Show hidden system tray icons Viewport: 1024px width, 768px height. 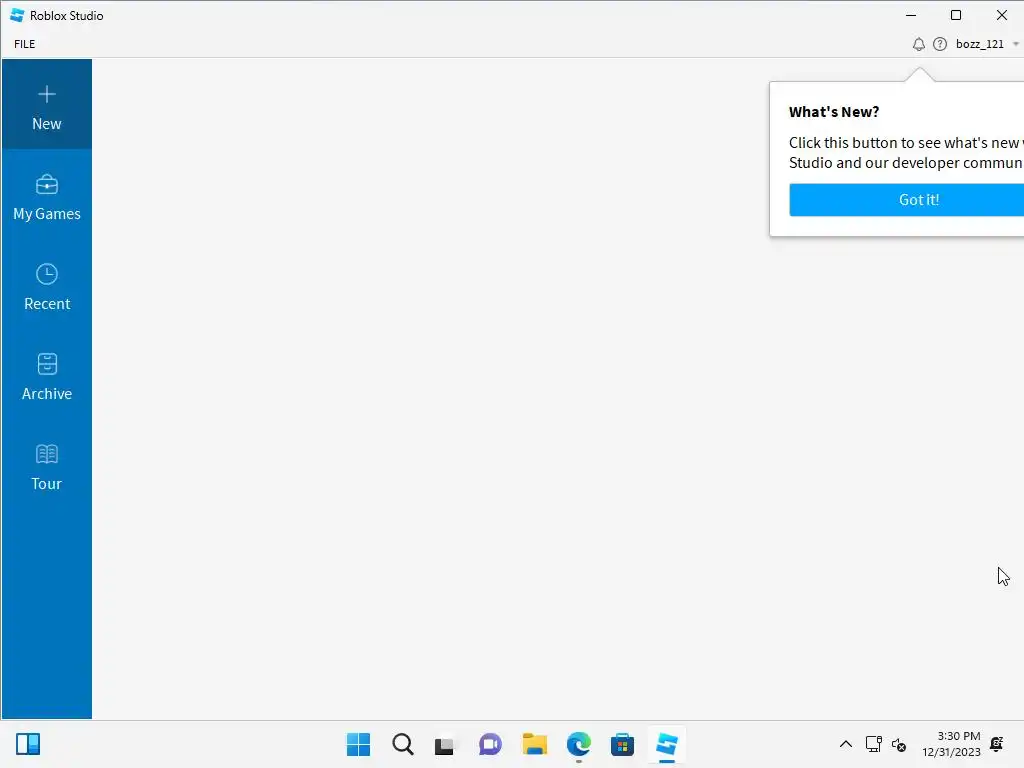pos(846,744)
